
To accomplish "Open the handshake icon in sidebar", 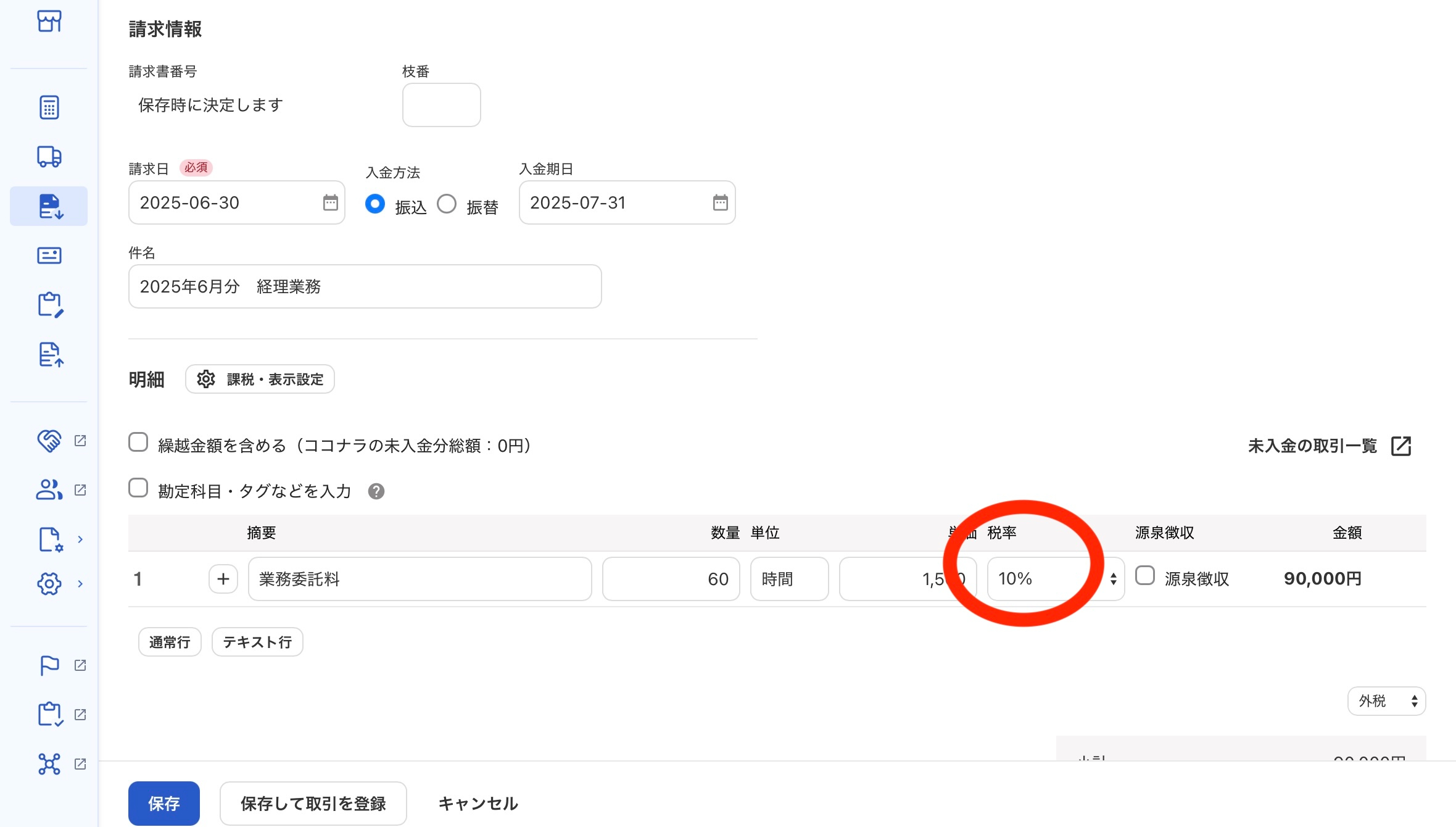I will [x=49, y=441].
